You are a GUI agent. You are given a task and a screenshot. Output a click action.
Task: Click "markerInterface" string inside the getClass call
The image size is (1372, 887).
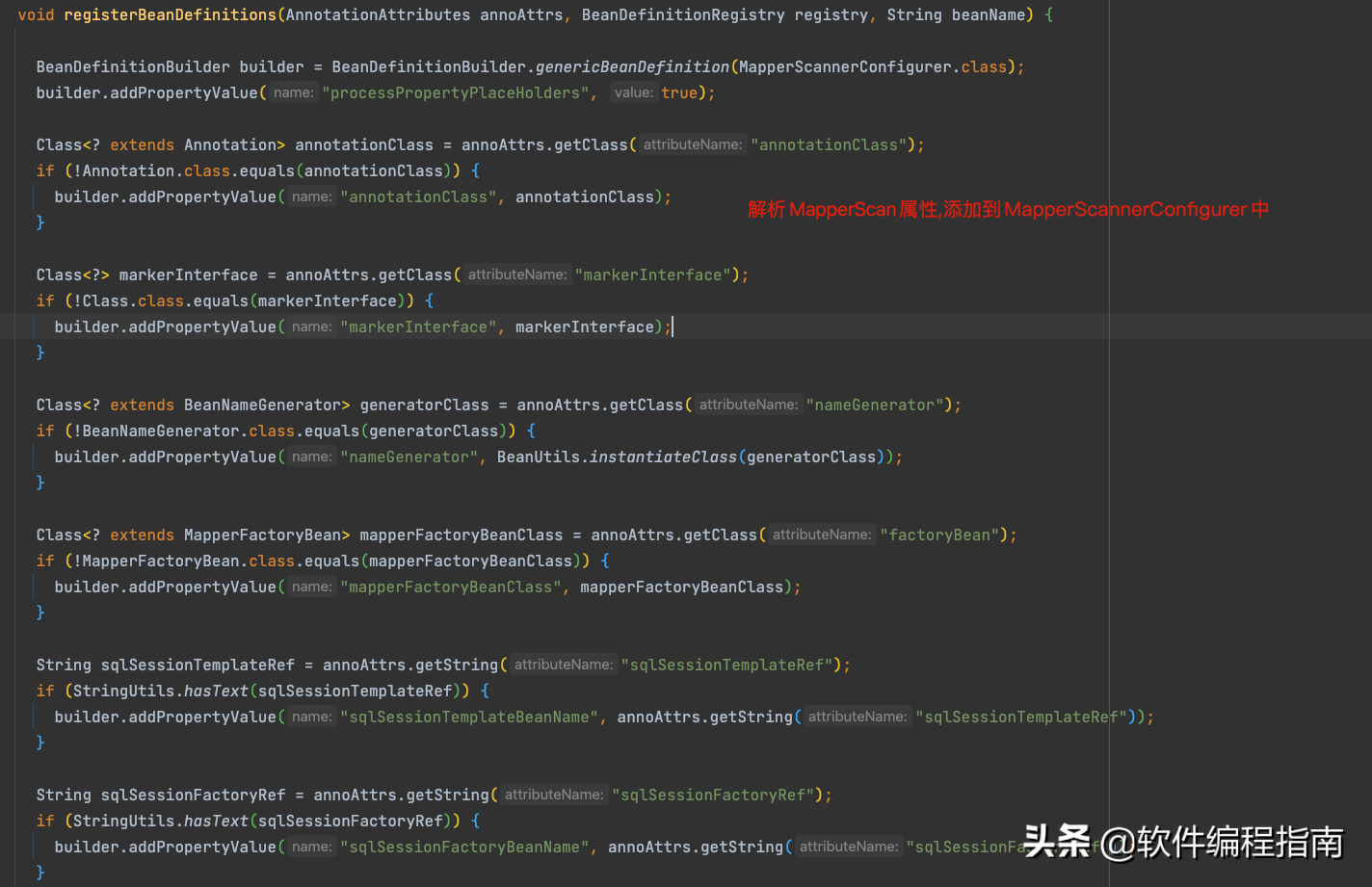pyautogui.click(x=652, y=274)
